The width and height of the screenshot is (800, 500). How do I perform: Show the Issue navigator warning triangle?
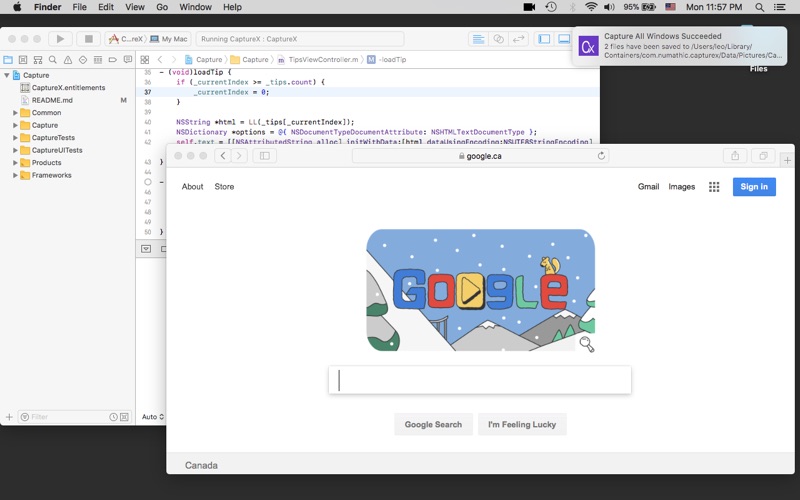pyautogui.click(x=68, y=60)
